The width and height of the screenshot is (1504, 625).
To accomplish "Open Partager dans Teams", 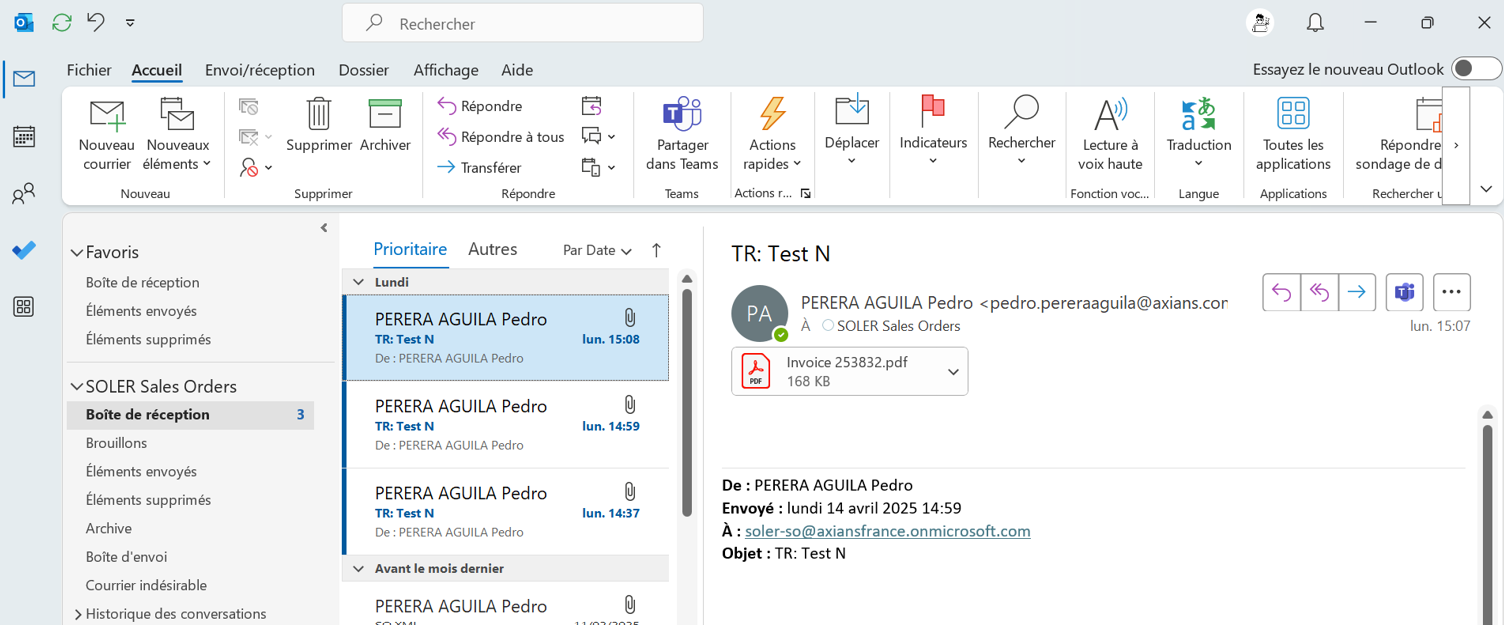I will click(x=682, y=115).
